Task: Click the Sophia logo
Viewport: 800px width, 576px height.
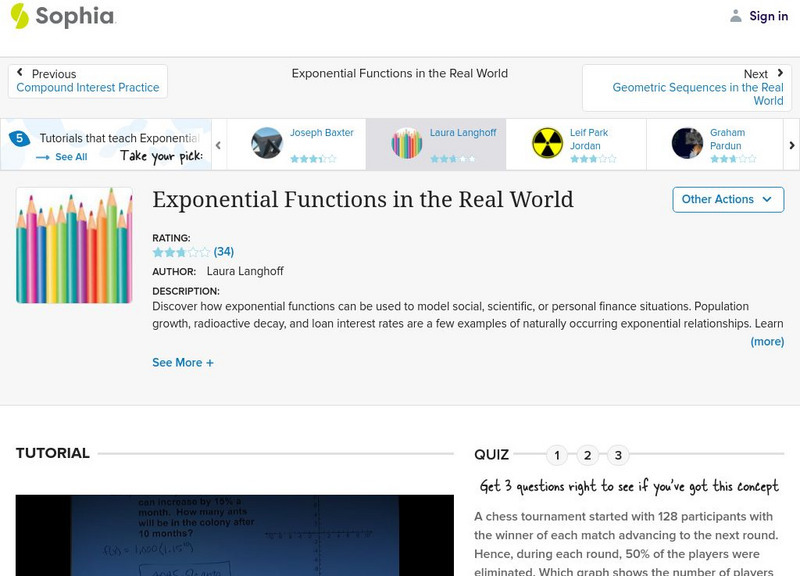Action: [60, 16]
